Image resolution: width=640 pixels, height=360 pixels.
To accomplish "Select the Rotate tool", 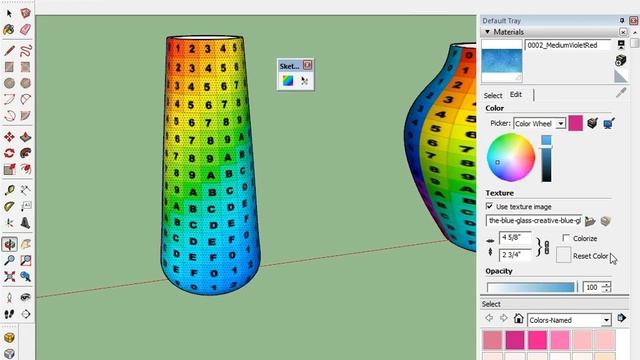I will pos(9,153).
